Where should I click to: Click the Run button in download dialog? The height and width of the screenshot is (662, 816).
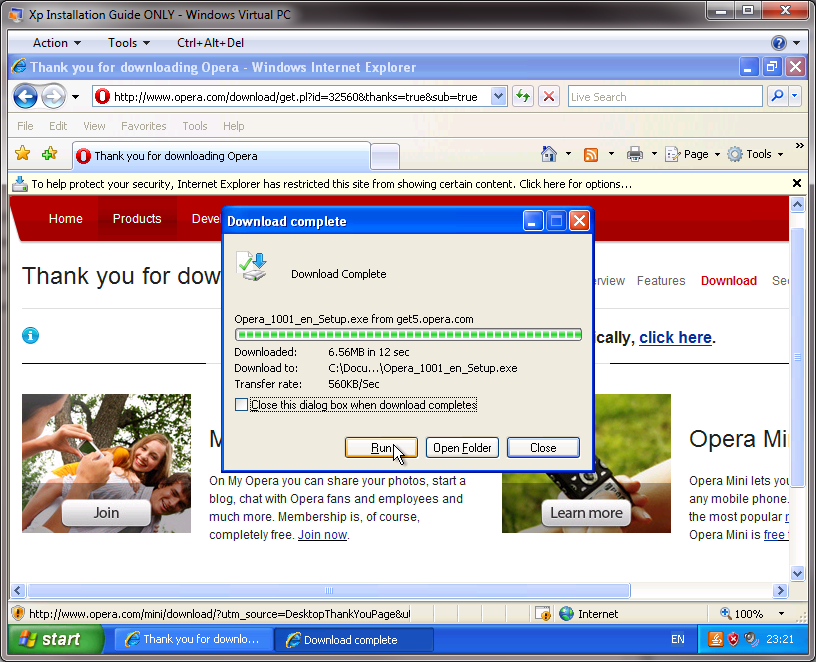(x=381, y=448)
